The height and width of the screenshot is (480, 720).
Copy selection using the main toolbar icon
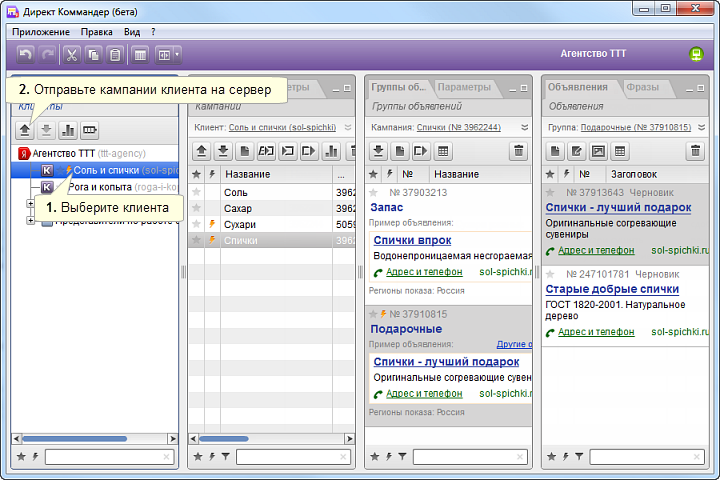click(94, 55)
